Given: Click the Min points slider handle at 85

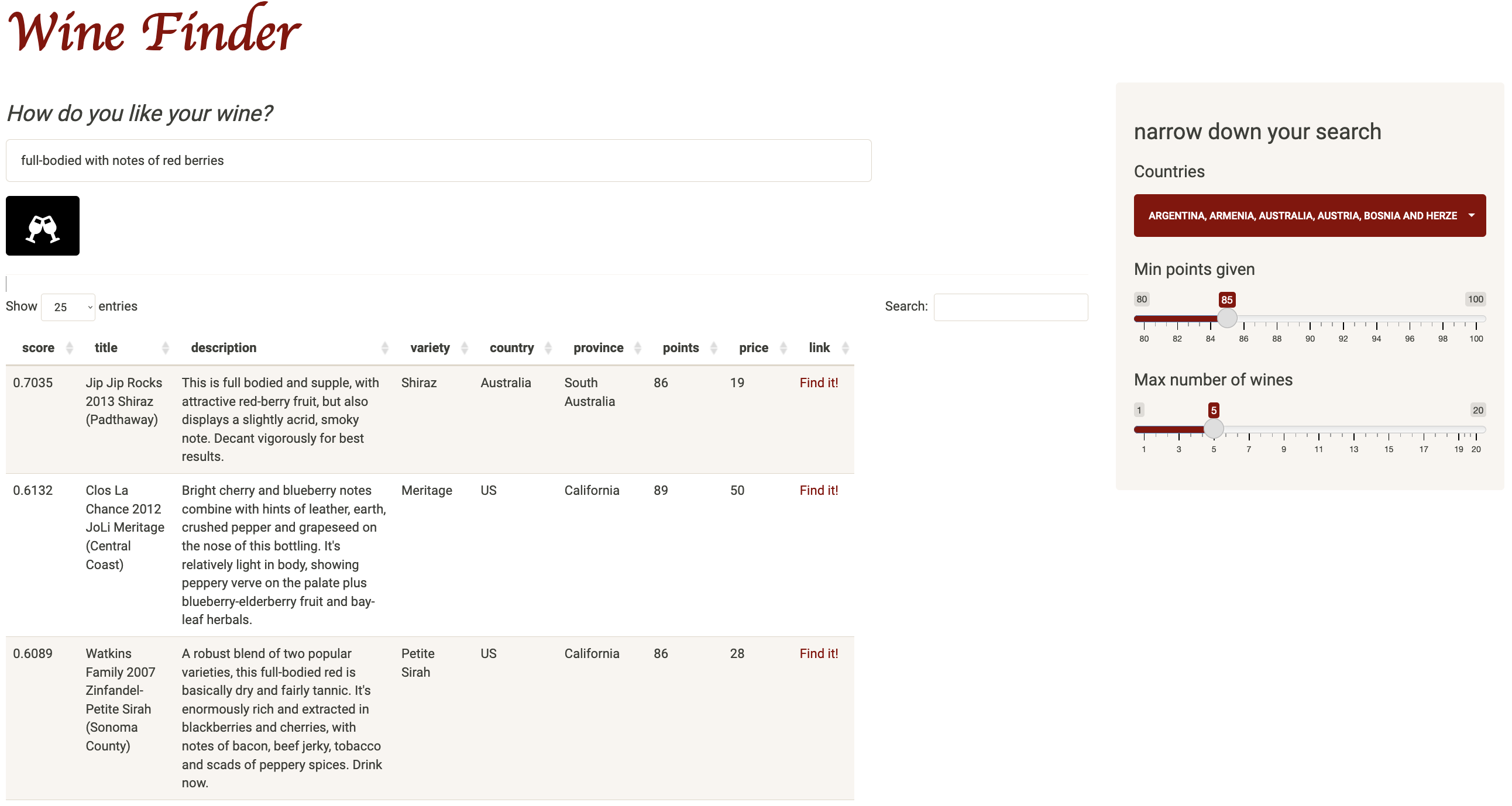Looking at the screenshot, I should [x=1226, y=318].
